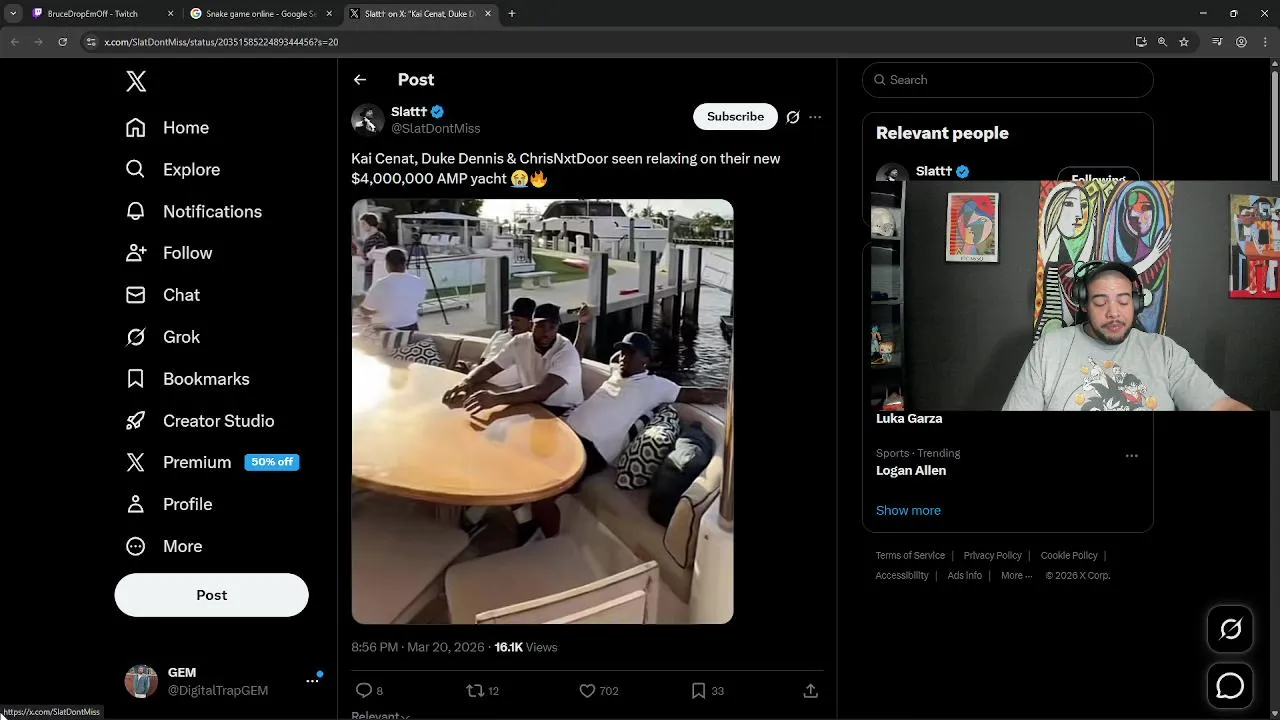Viewport: 1280px width, 720px height.
Task: Click GEM account avatar
Action: coord(141,681)
